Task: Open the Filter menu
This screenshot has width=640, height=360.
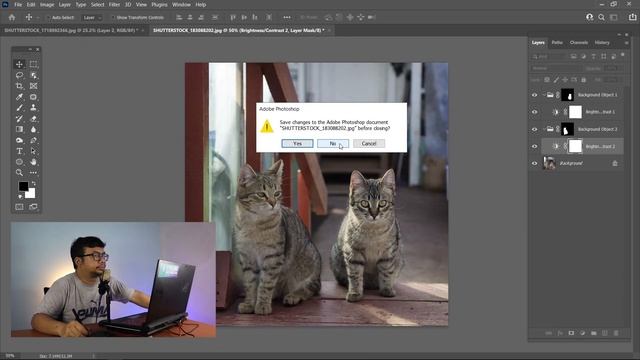Action: [114, 4]
